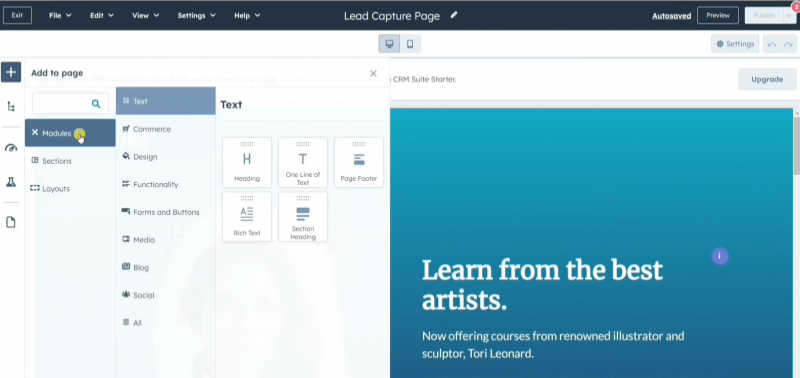
Task: Open the optimize gauge icon
Action: pyautogui.click(x=11, y=148)
